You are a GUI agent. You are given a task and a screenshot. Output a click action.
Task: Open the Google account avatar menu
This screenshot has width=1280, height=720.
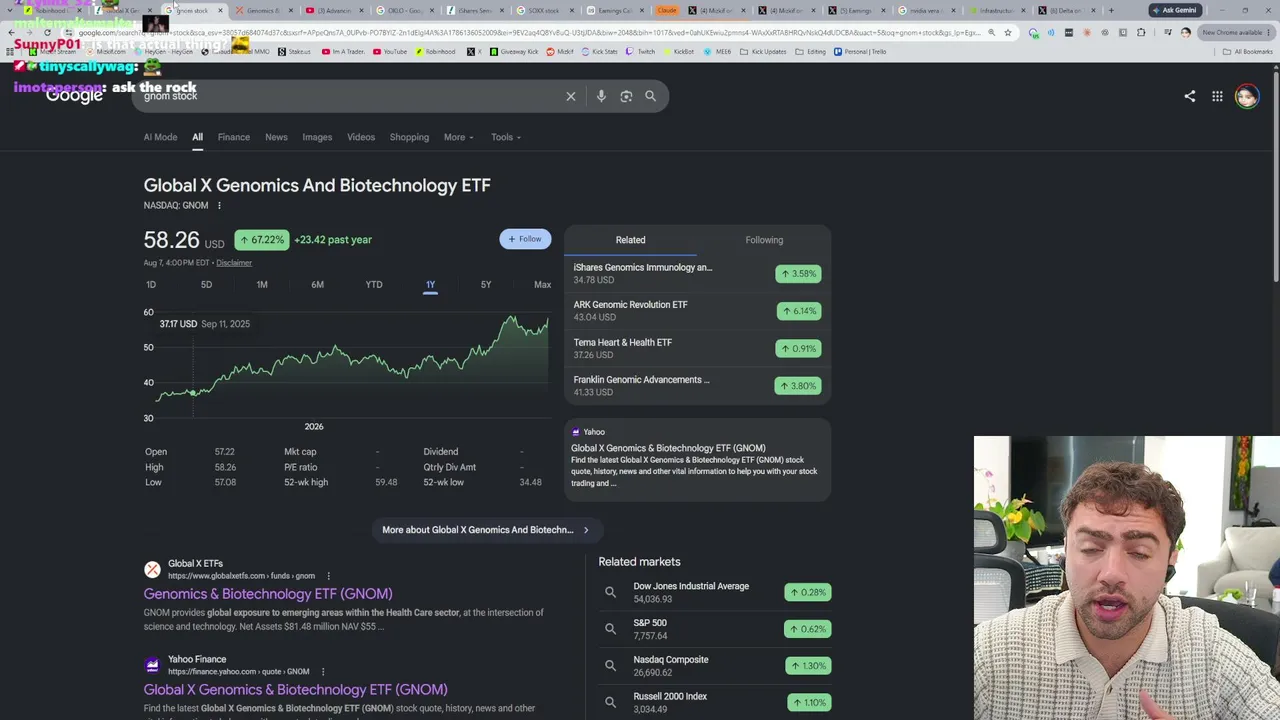(1246, 96)
